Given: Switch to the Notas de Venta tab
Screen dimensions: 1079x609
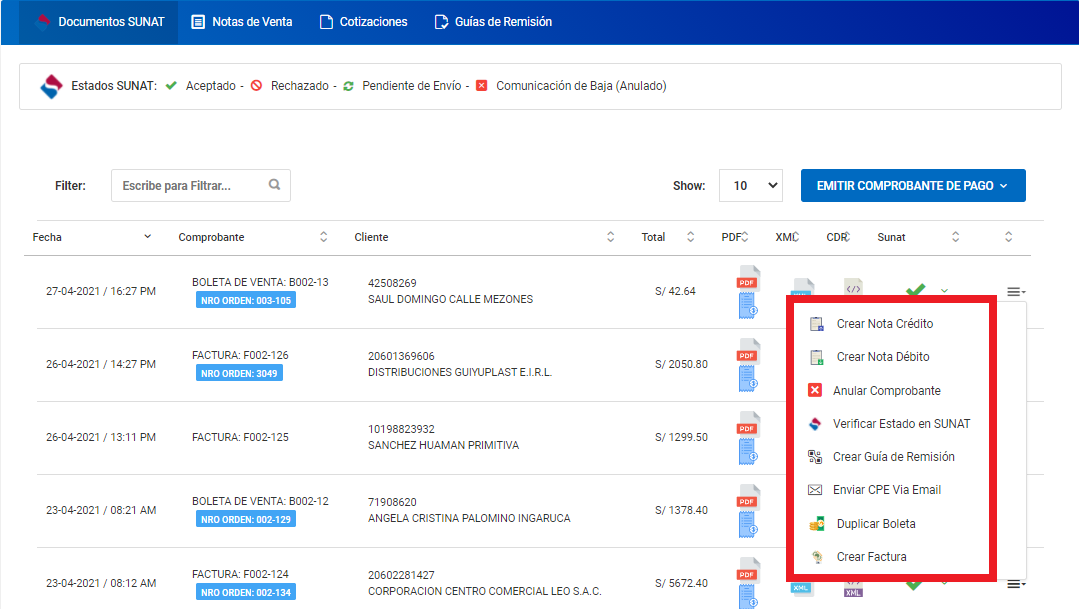Looking at the screenshot, I should (x=241, y=21).
